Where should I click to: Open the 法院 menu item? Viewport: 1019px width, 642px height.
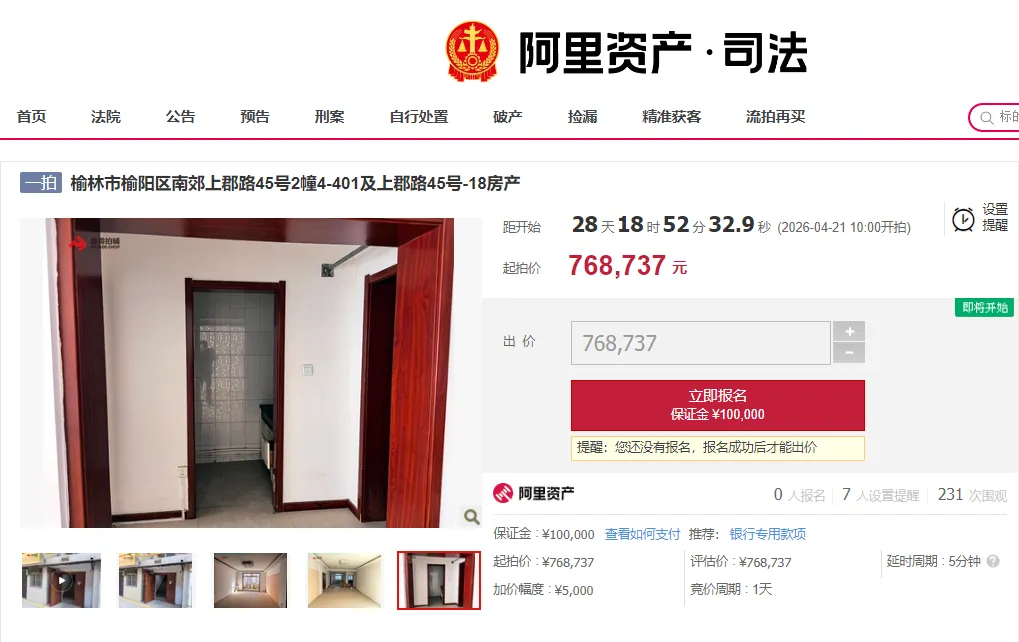point(106,117)
